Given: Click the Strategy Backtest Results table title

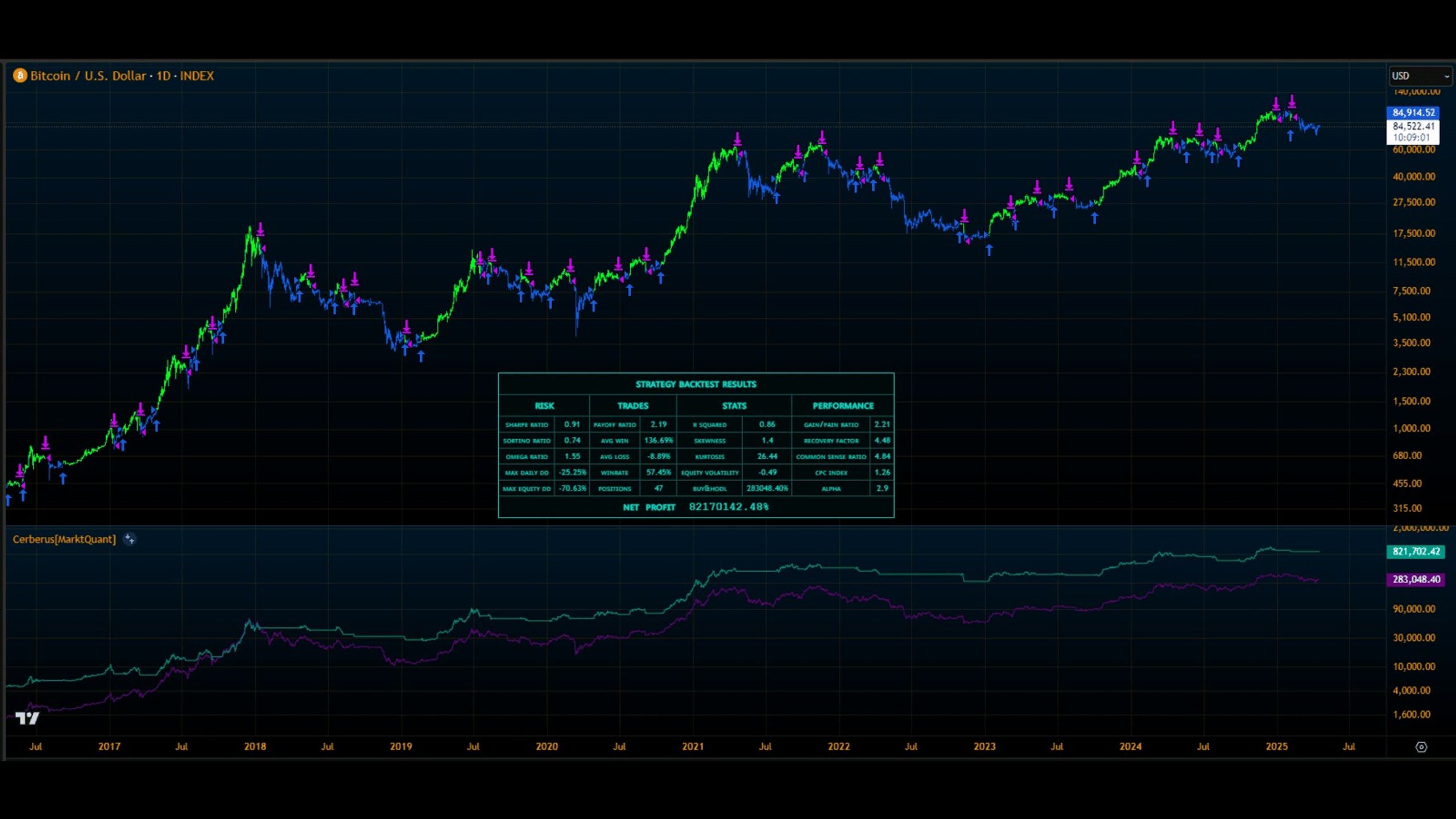Looking at the screenshot, I should click(696, 384).
